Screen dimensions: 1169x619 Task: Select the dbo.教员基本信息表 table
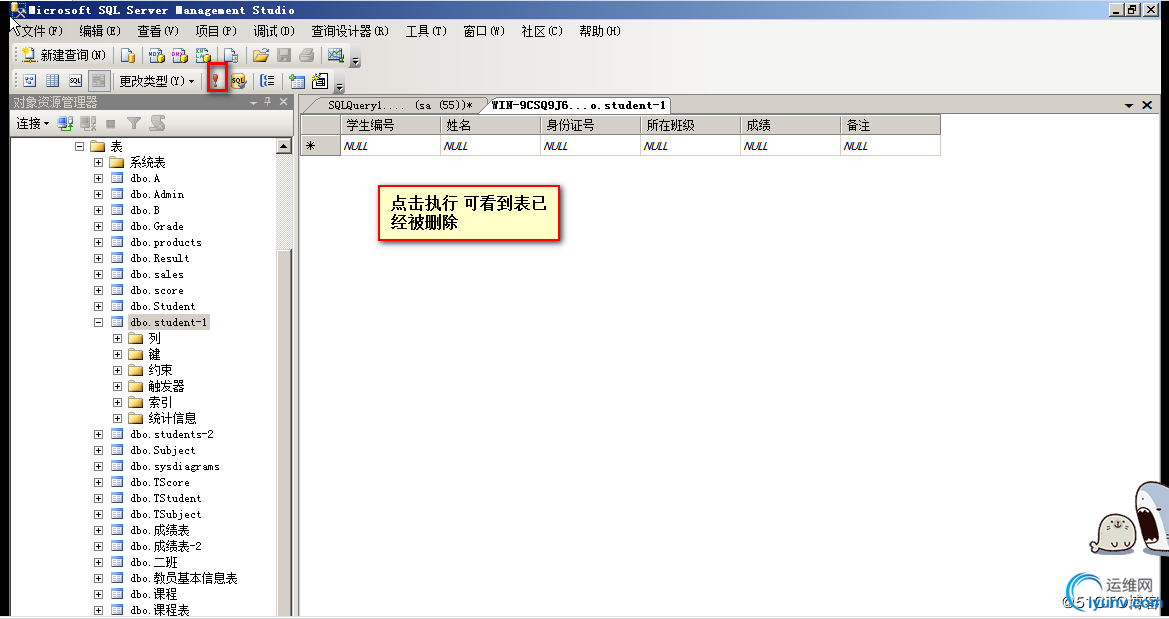tap(183, 579)
